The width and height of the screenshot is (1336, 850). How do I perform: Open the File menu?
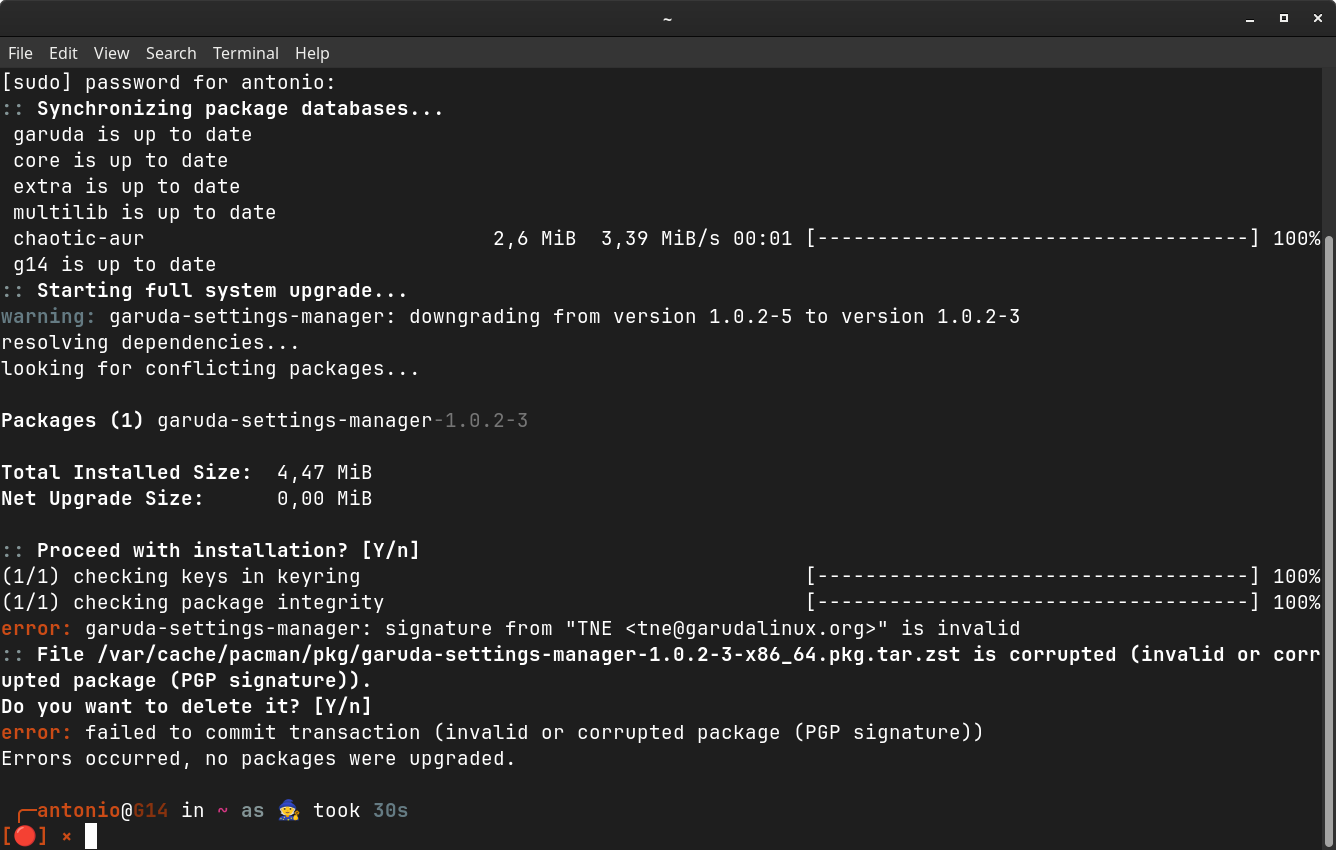pyautogui.click(x=20, y=53)
